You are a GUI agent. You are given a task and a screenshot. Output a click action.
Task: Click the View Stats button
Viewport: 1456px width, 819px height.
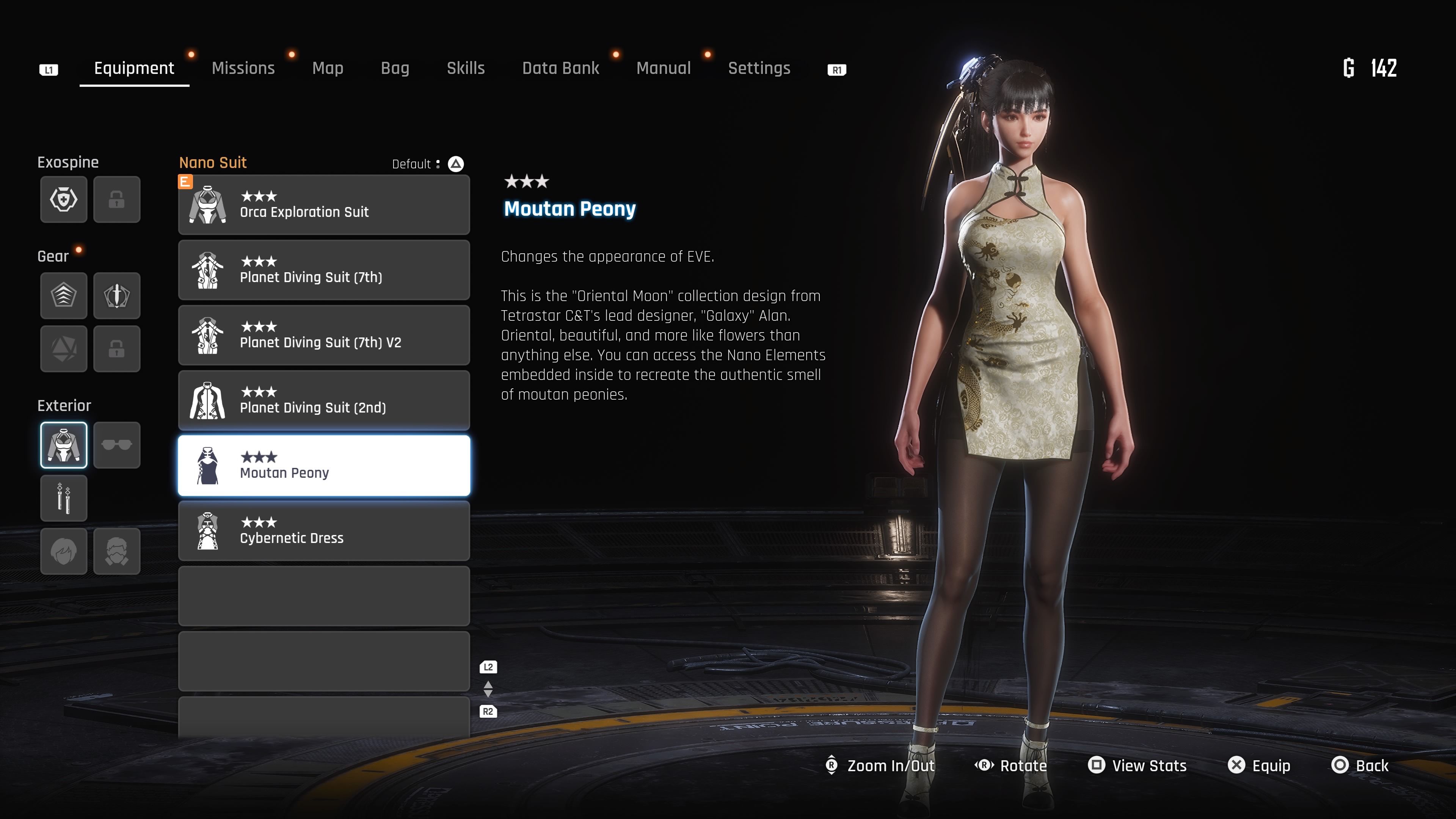(x=1137, y=765)
